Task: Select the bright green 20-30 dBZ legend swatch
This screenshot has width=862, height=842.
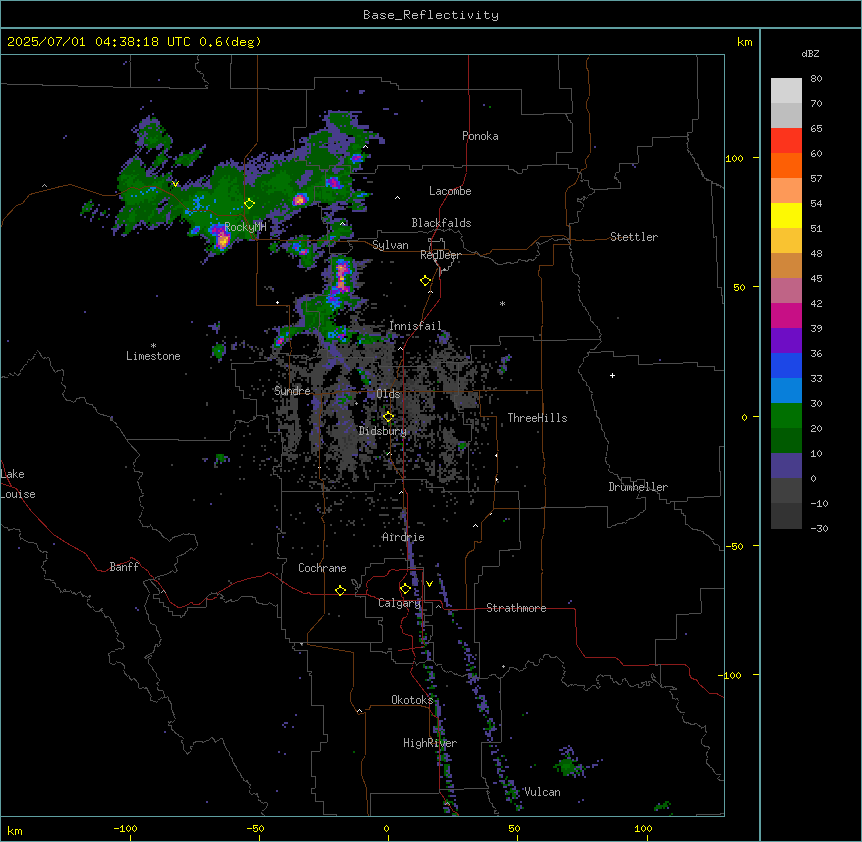Action: (786, 416)
